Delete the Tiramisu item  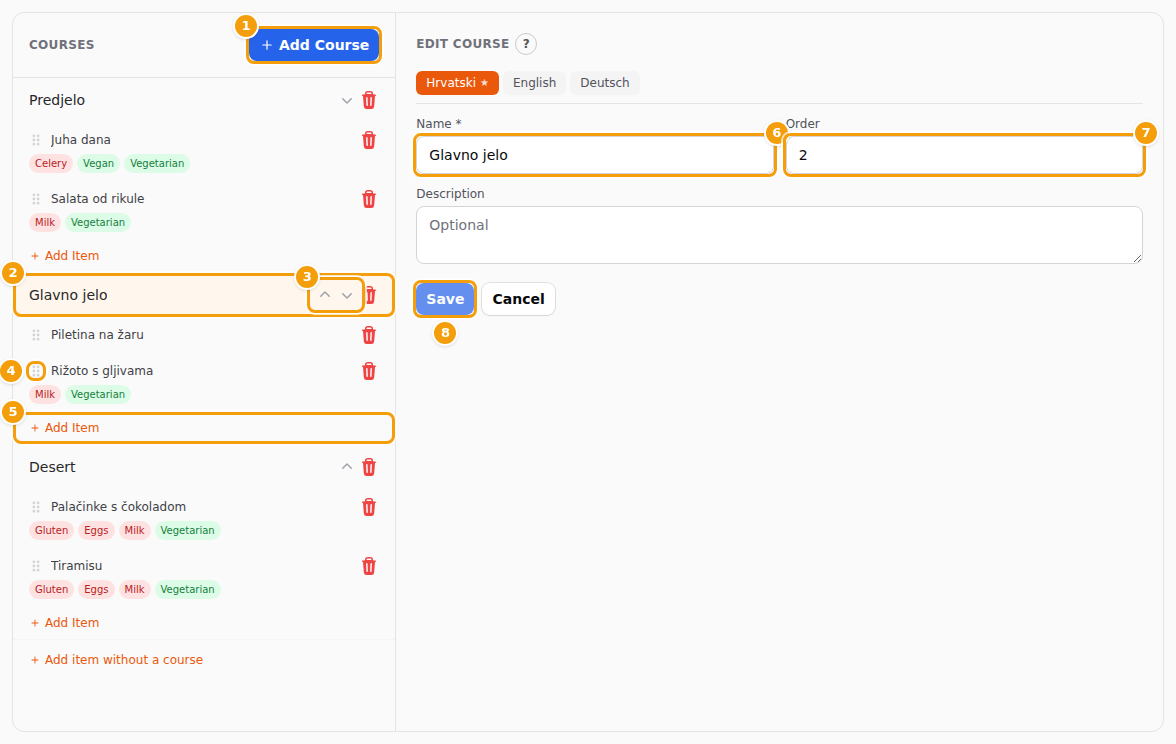[369, 566]
